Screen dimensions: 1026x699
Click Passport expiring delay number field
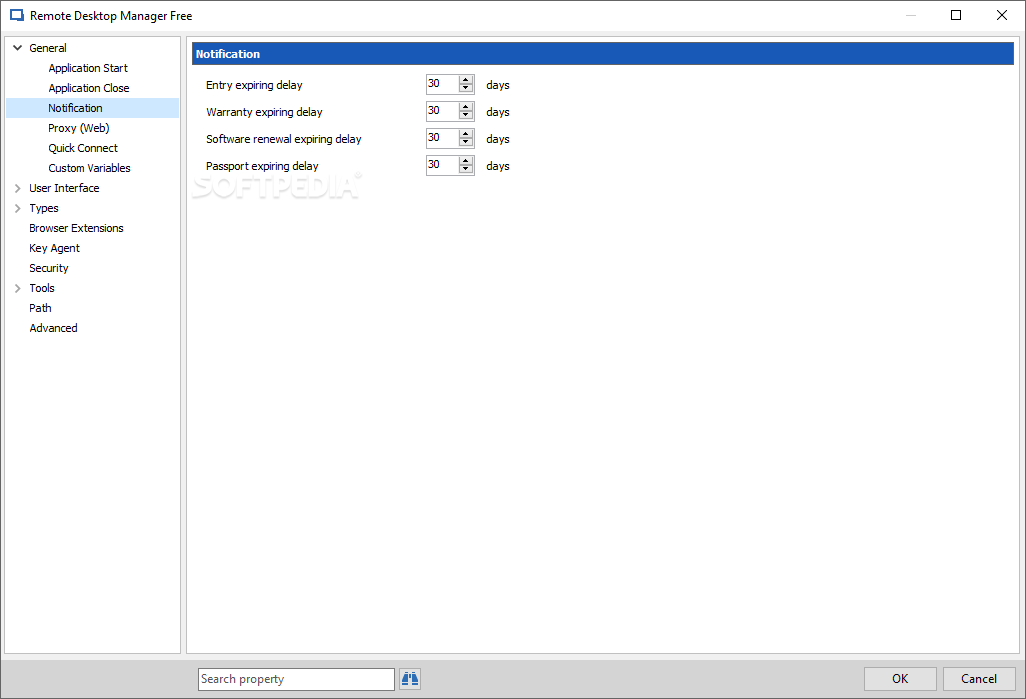tap(442, 164)
